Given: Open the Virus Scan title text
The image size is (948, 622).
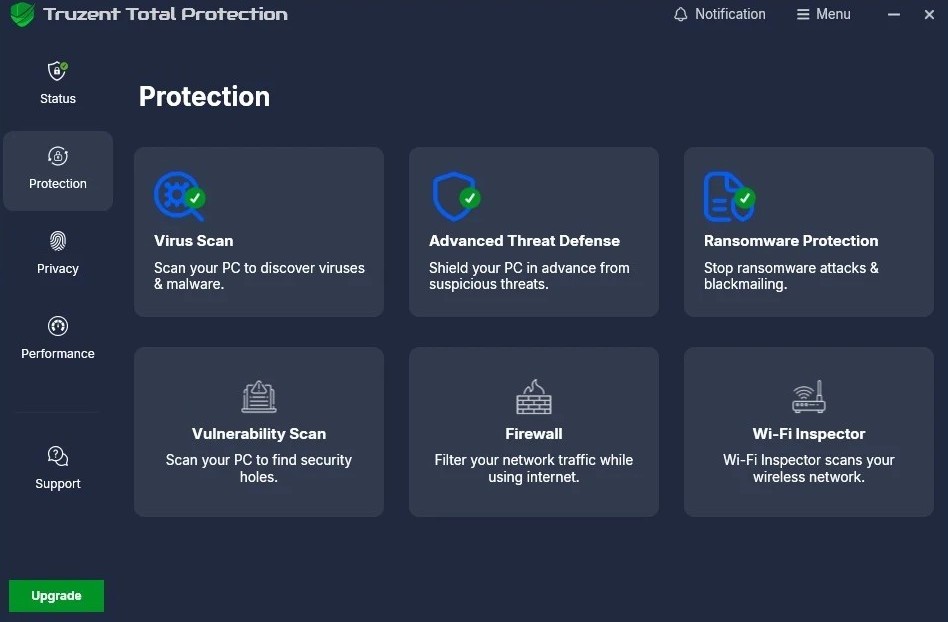Looking at the screenshot, I should [194, 241].
